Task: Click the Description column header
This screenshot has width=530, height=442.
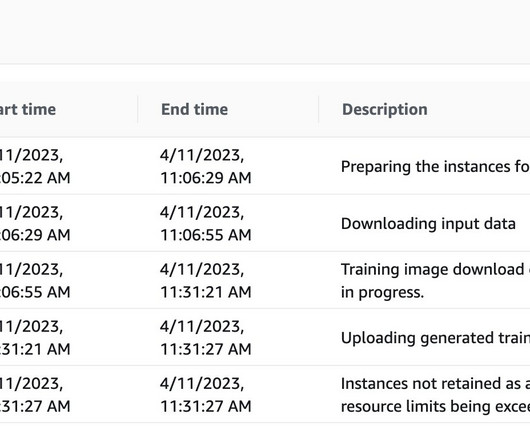Action: (x=385, y=109)
